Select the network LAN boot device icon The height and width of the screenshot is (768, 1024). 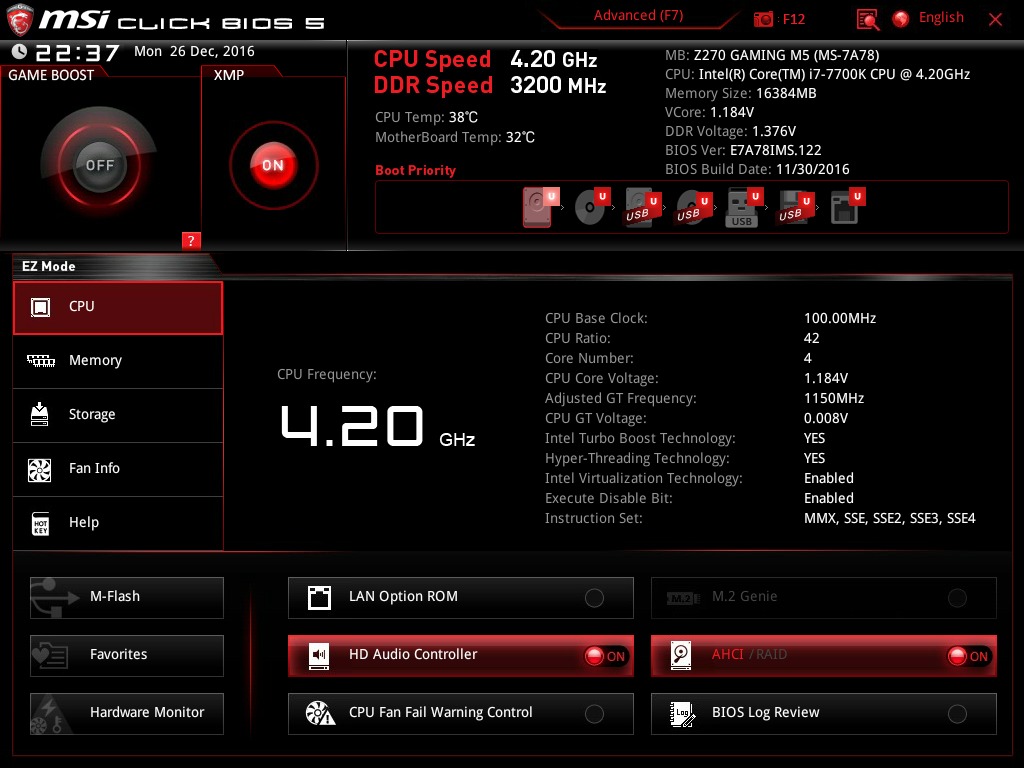click(x=847, y=206)
